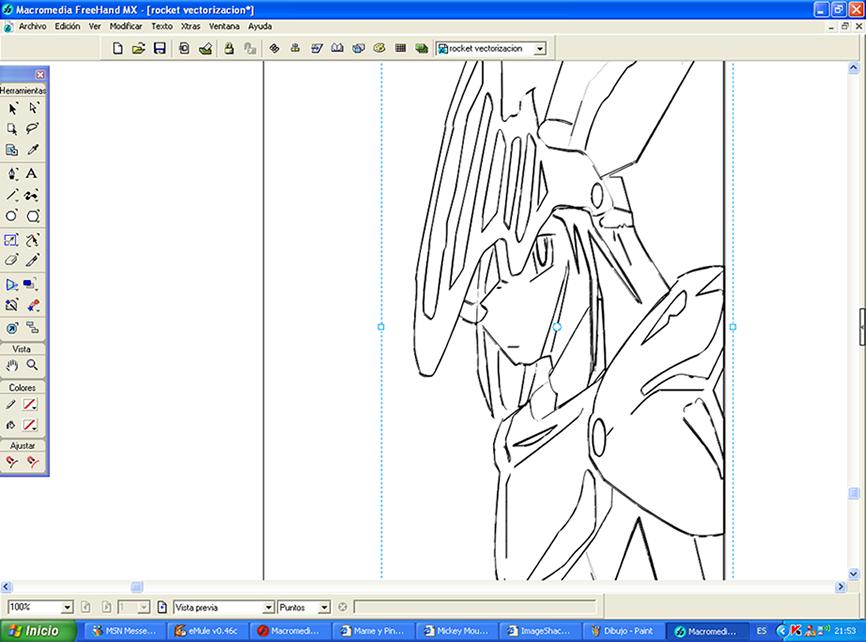Open the Texto menu
The image size is (866, 642).
coord(162,26)
